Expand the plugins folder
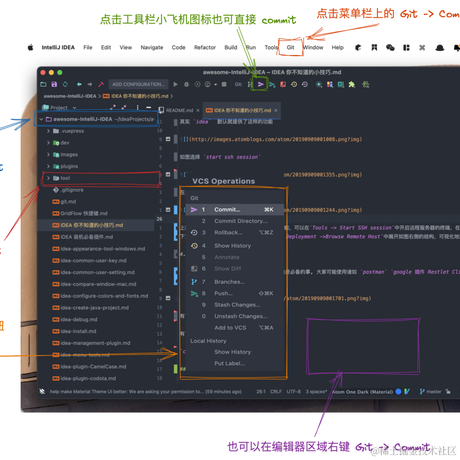 pyautogui.click(x=48, y=166)
